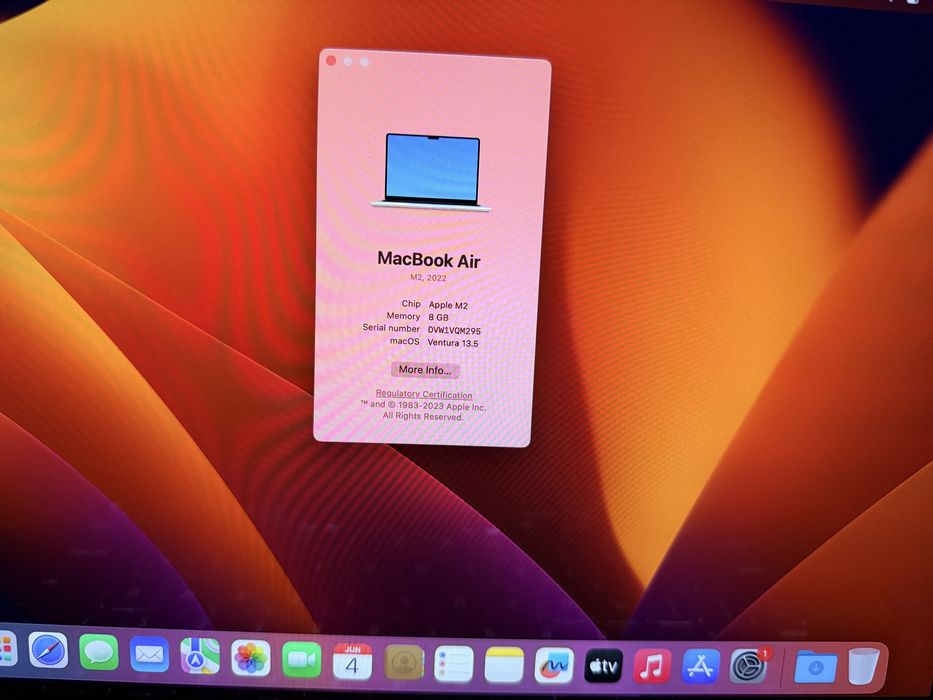933x700 pixels.
Task: Open the Regulatory Certification link
Action: [x=424, y=394]
